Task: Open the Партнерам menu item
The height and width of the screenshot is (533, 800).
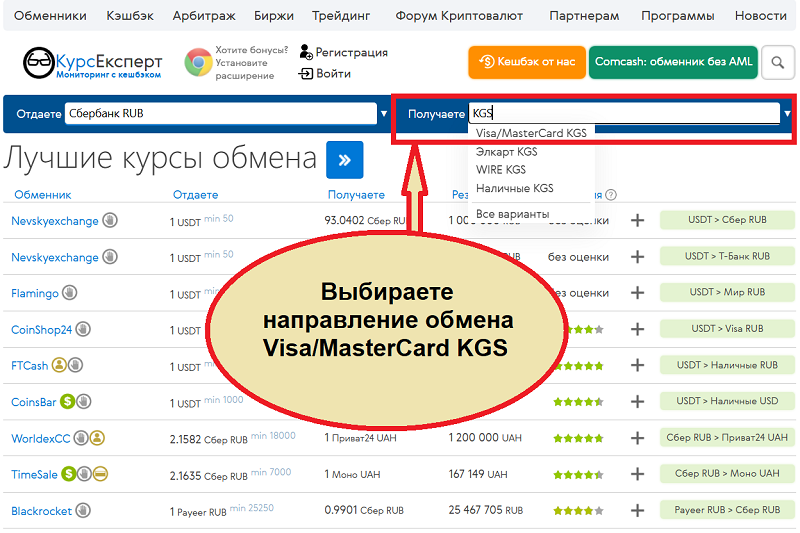Action: click(x=584, y=16)
